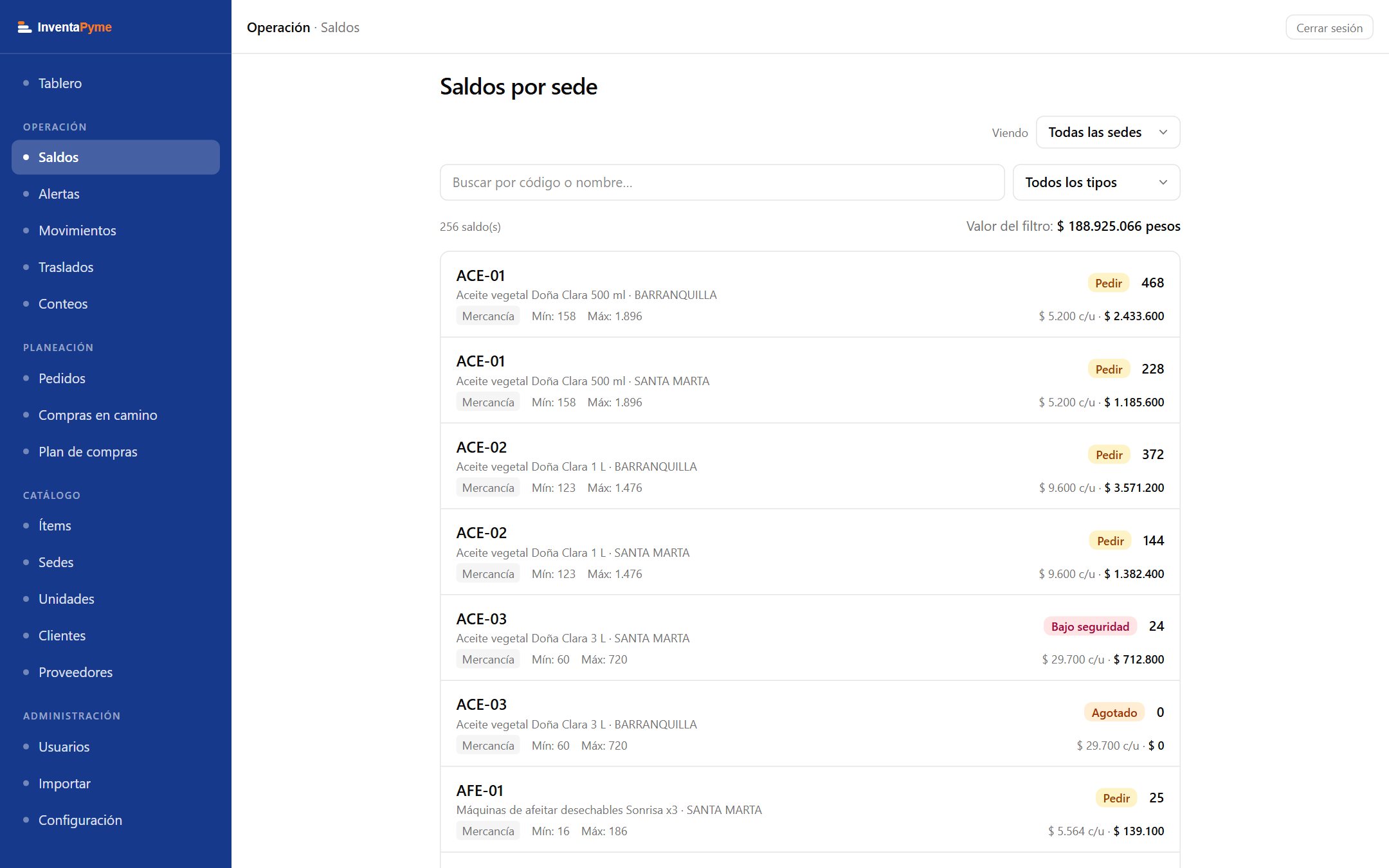Open the Pedidos page
1389x868 pixels.
coord(116,379)
